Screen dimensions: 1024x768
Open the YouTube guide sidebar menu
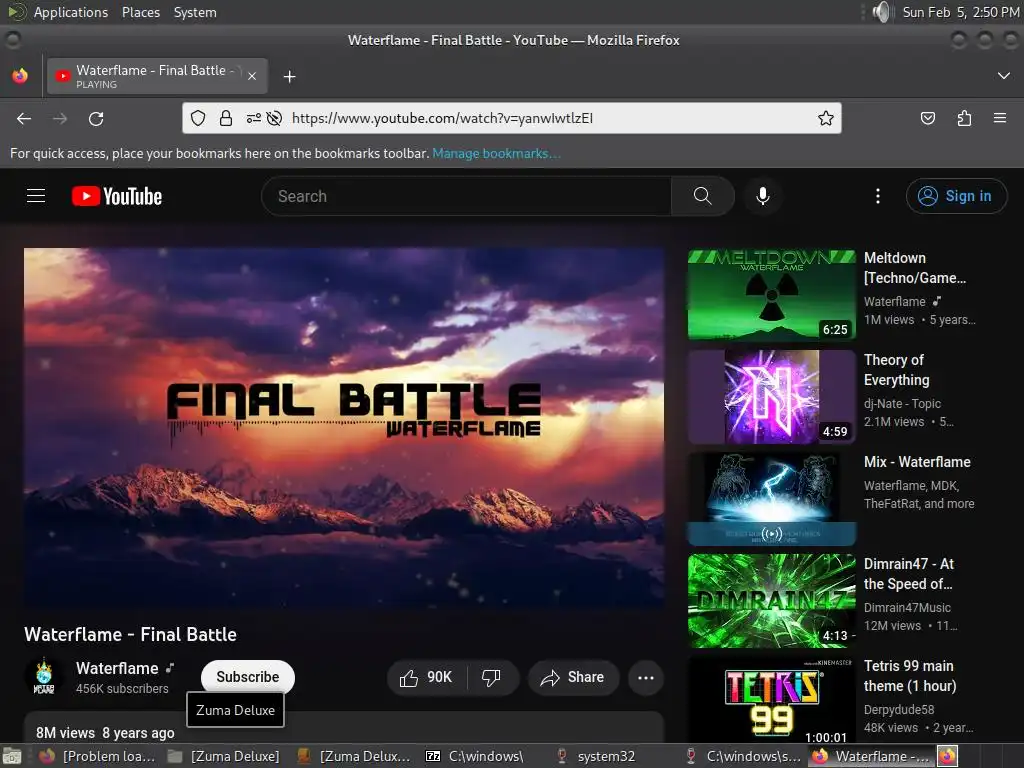(x=36, y=196)
